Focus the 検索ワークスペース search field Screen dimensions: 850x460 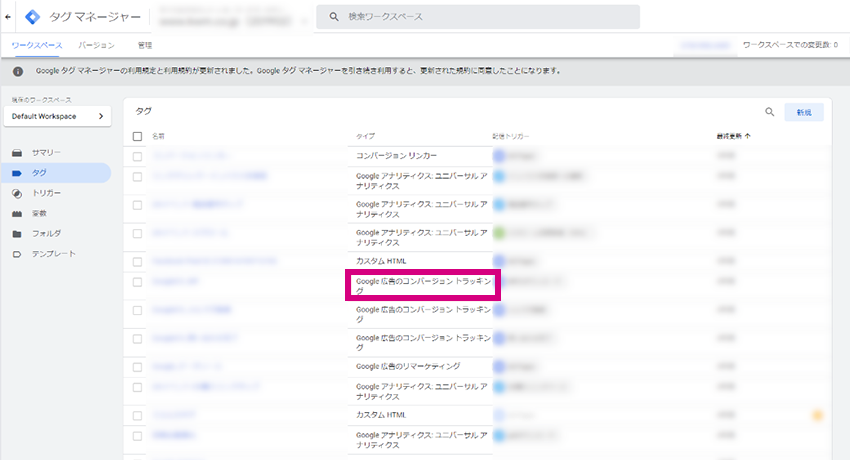point(478,17)
